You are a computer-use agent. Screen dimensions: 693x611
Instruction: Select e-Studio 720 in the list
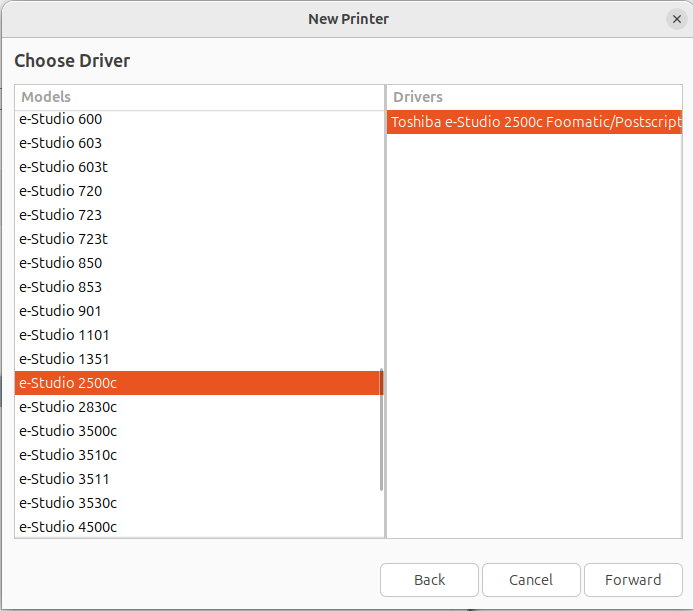(x=61, y=191)
